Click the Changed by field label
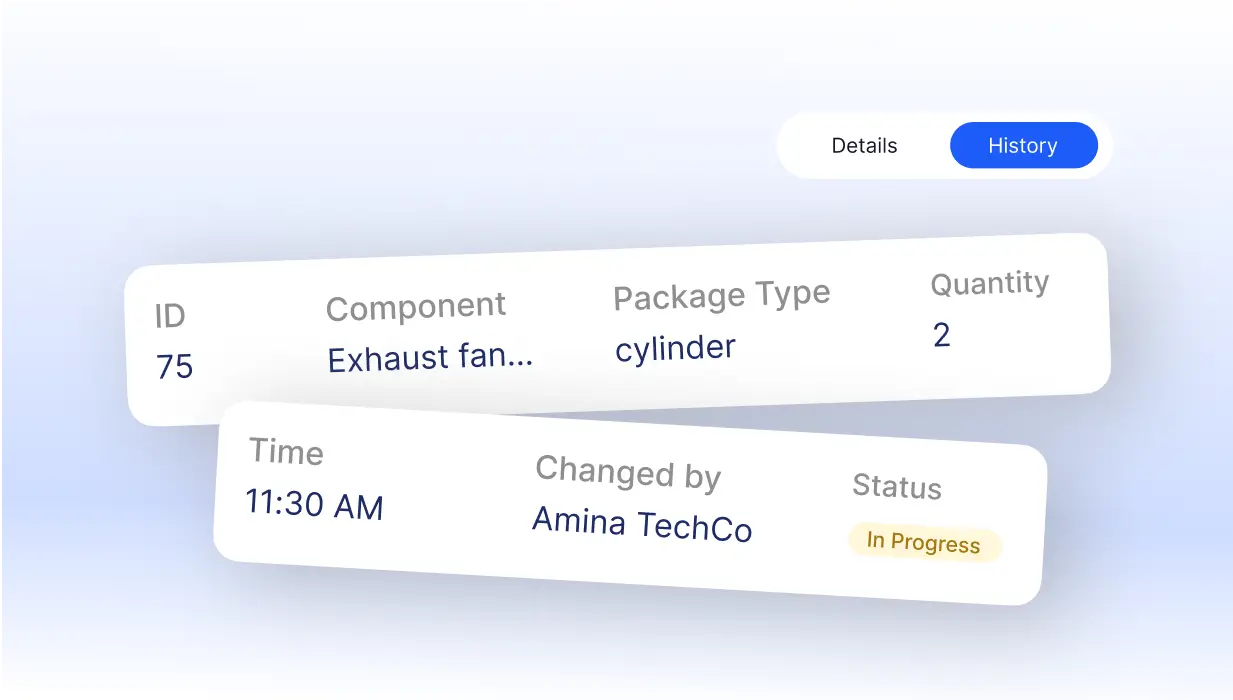 (628, 472)
